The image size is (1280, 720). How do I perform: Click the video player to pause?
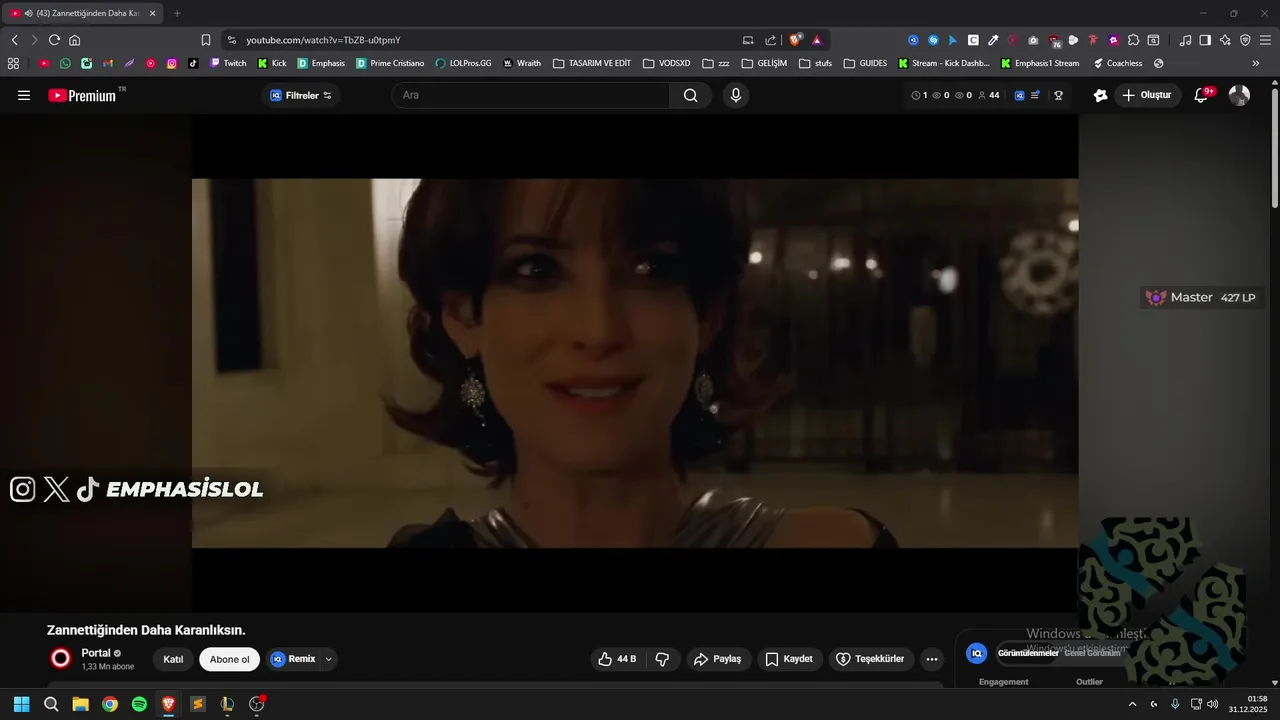[635, 363]
